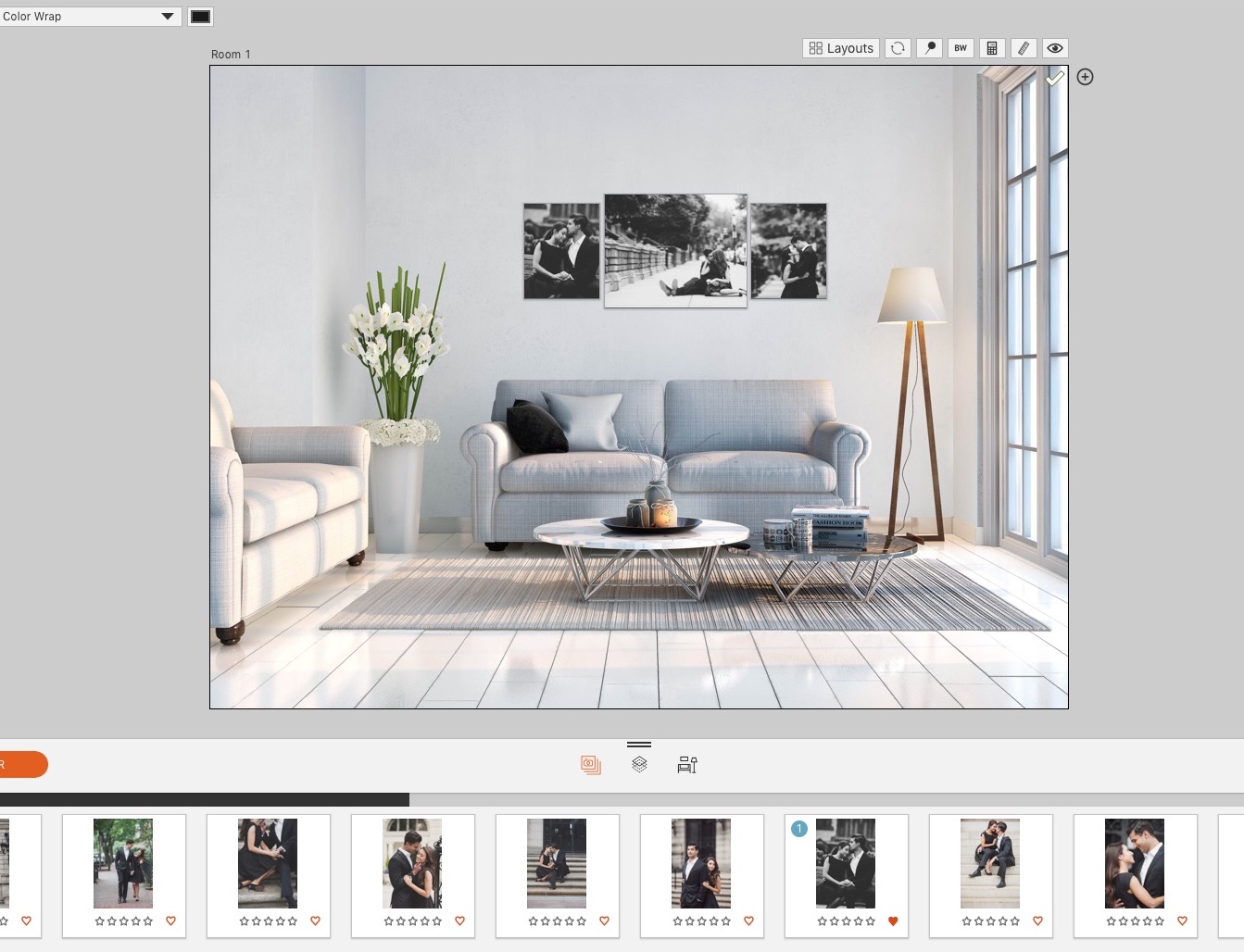Click the rotate/refresh arrows icon
Screen dimensions: 1244x952
pyautogui.click(x=898, y=48)
